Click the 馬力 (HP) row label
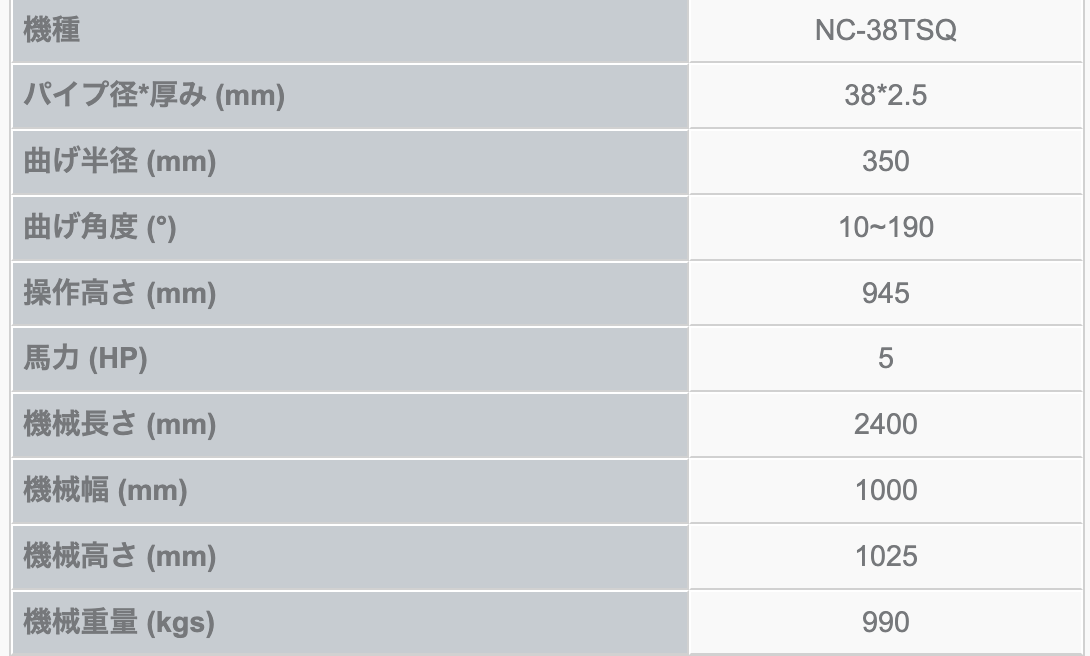1090x656 pixels. 85,359
